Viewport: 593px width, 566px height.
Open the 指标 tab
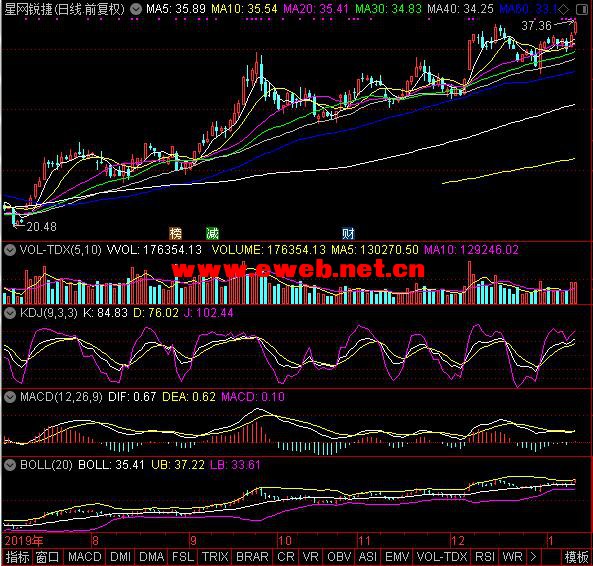17,557
